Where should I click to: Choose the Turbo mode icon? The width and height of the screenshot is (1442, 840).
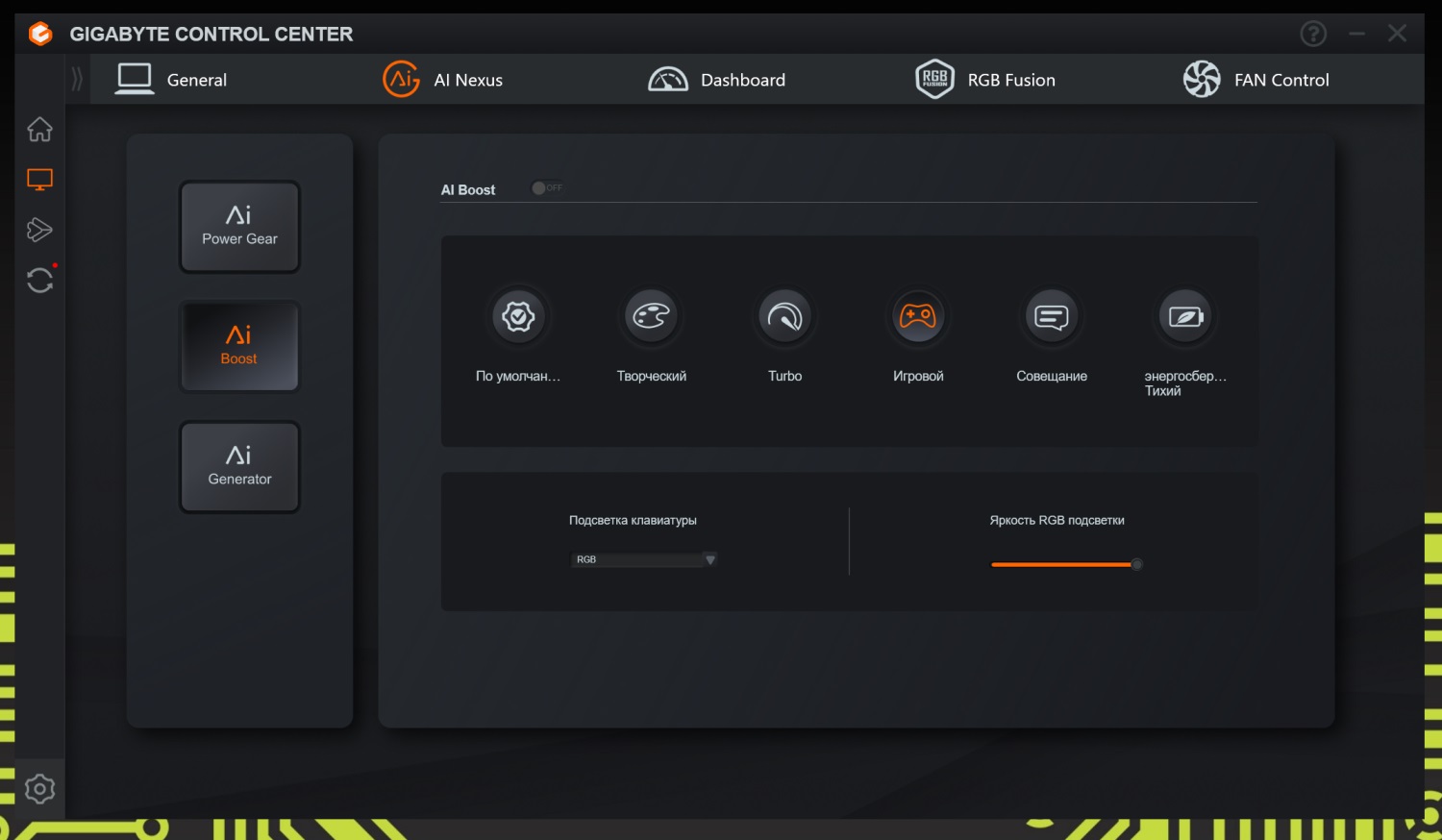[785, 316]
